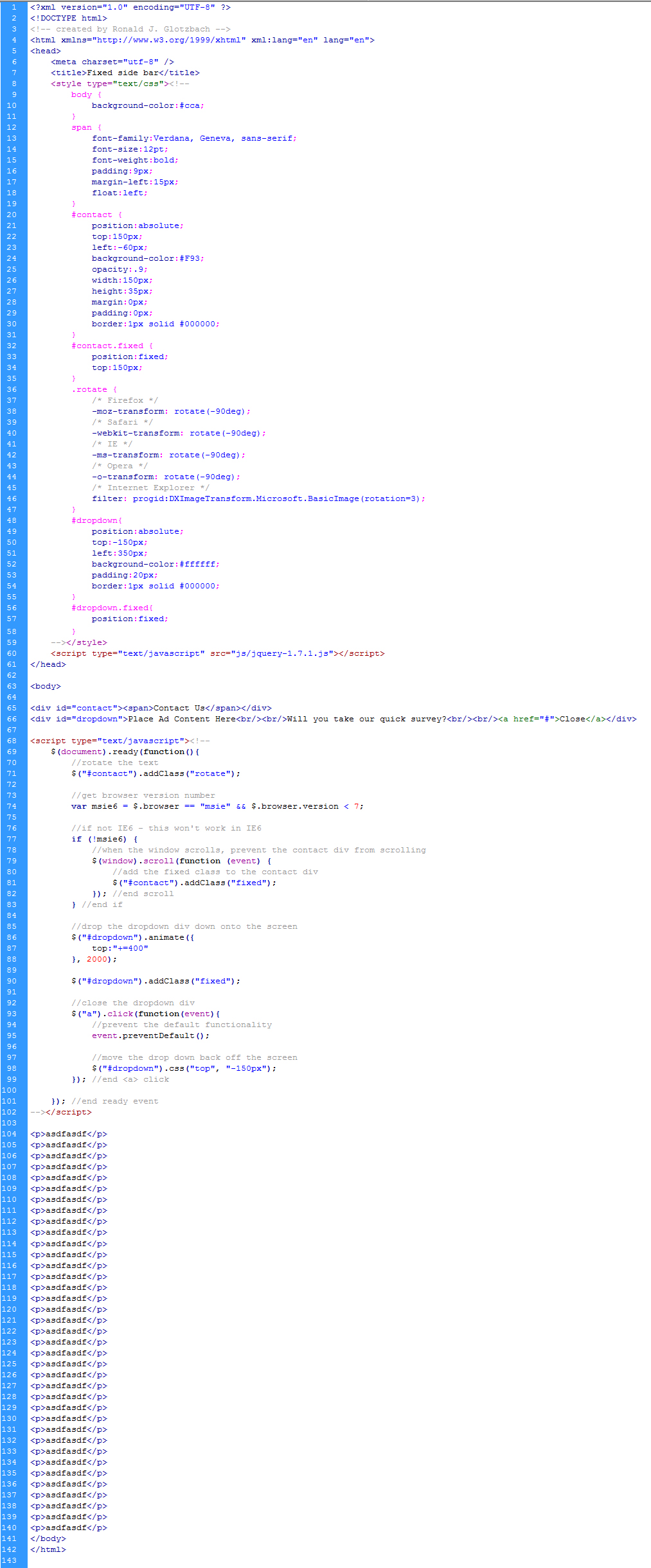Image resolution: width=651 pixels, height=1568 pixels.
Task: Click the '//get browser version number' comment
Action: coord(143,795)
